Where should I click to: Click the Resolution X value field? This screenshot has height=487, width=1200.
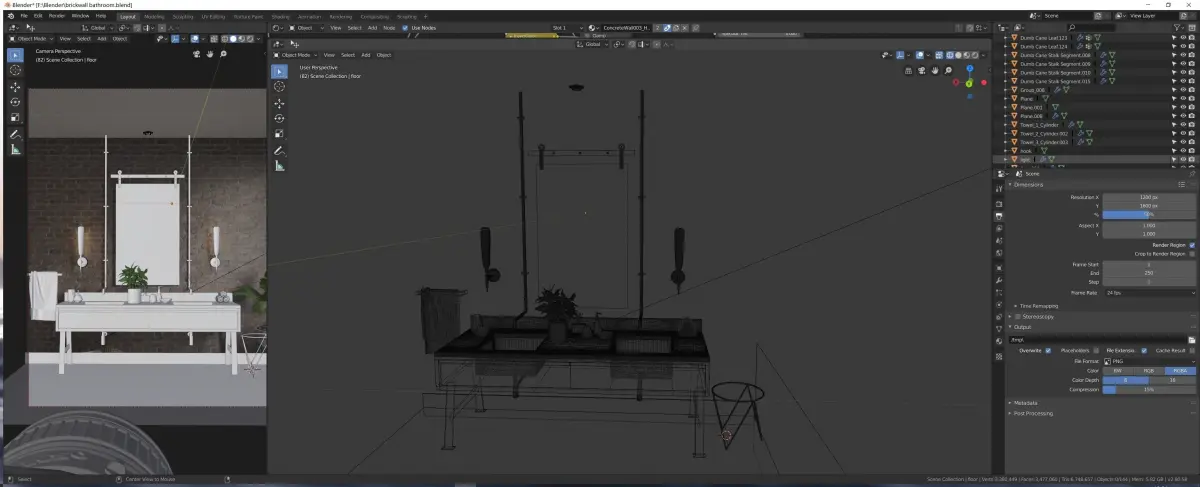1149,197
